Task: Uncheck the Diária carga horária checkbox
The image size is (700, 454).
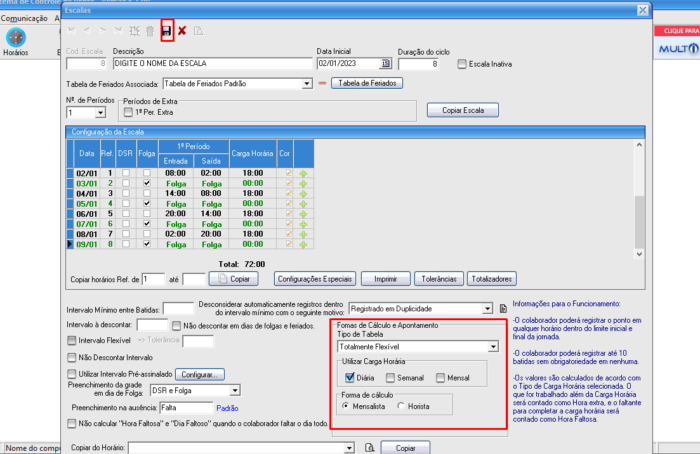Action: tap(350, 377)
